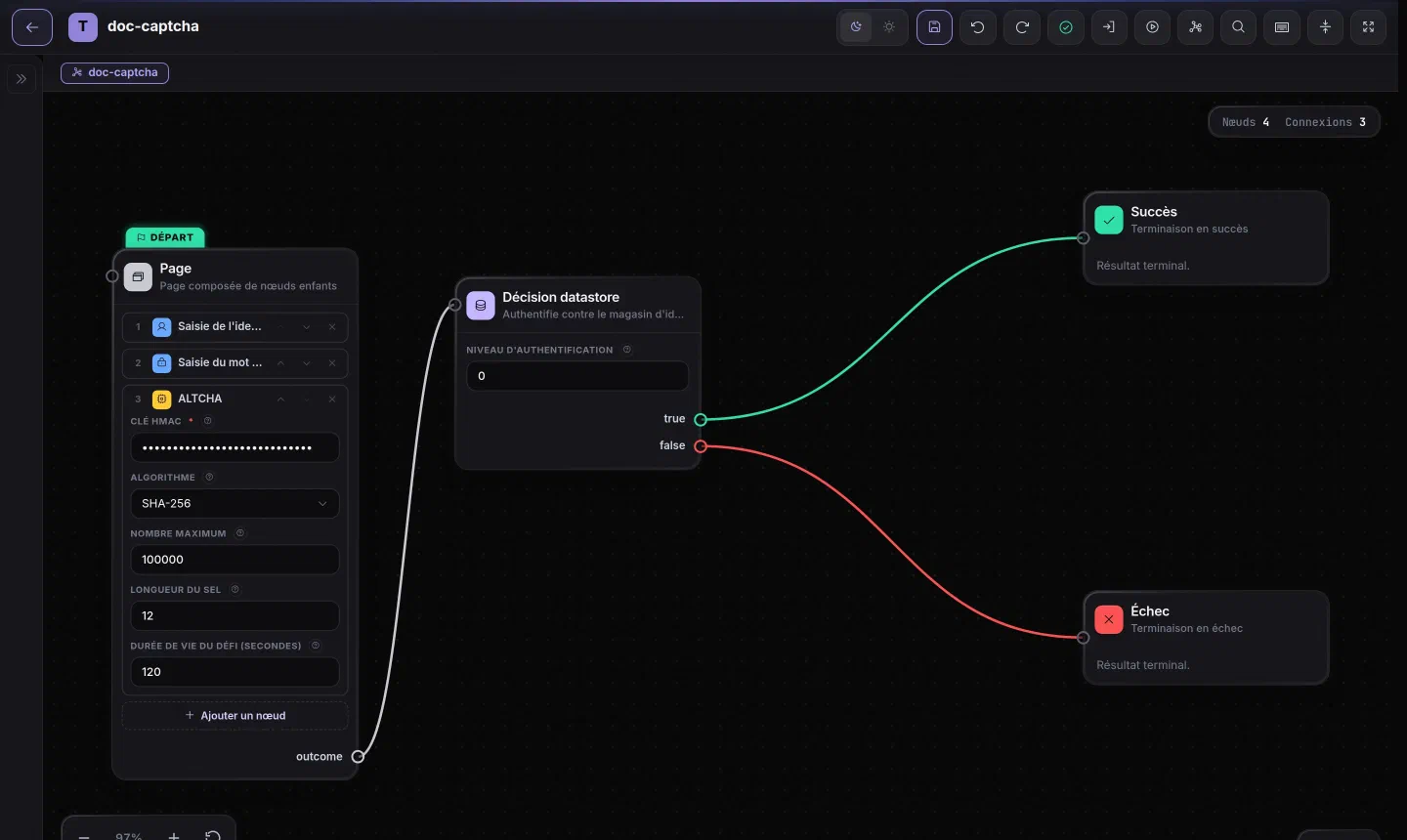Viewport: 1407px width, 840px height.
Task: Select the Échec node title
Action: [1150, 611]
